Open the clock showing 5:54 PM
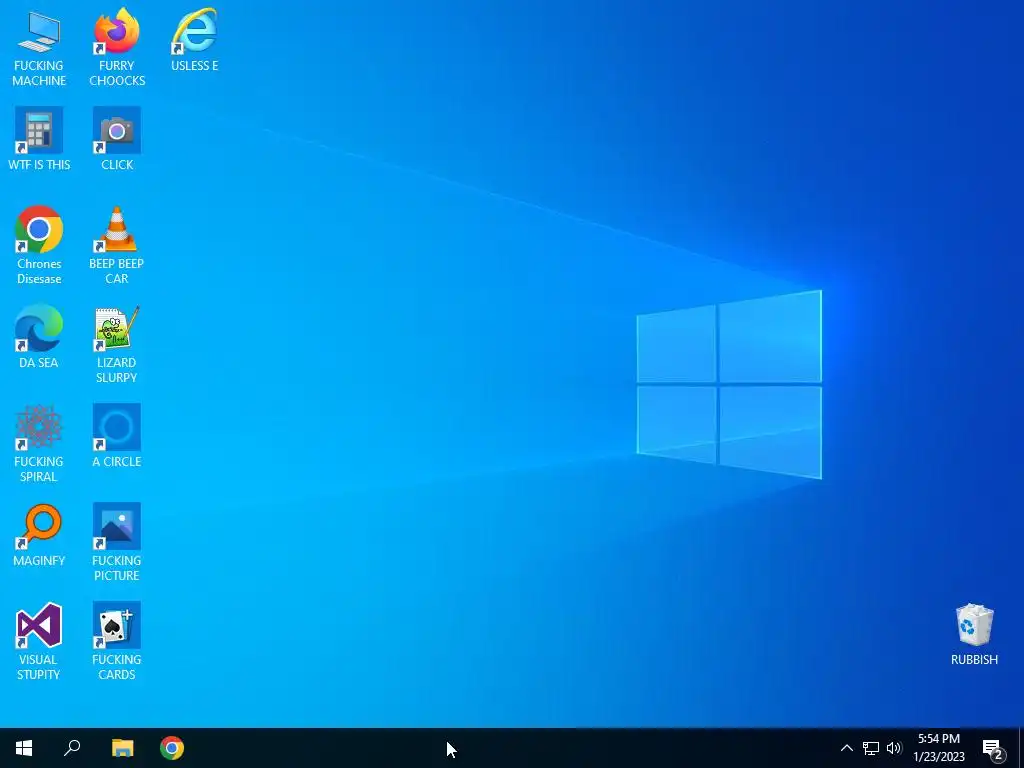The image size is (1024, 768). [x=939, y=748]
